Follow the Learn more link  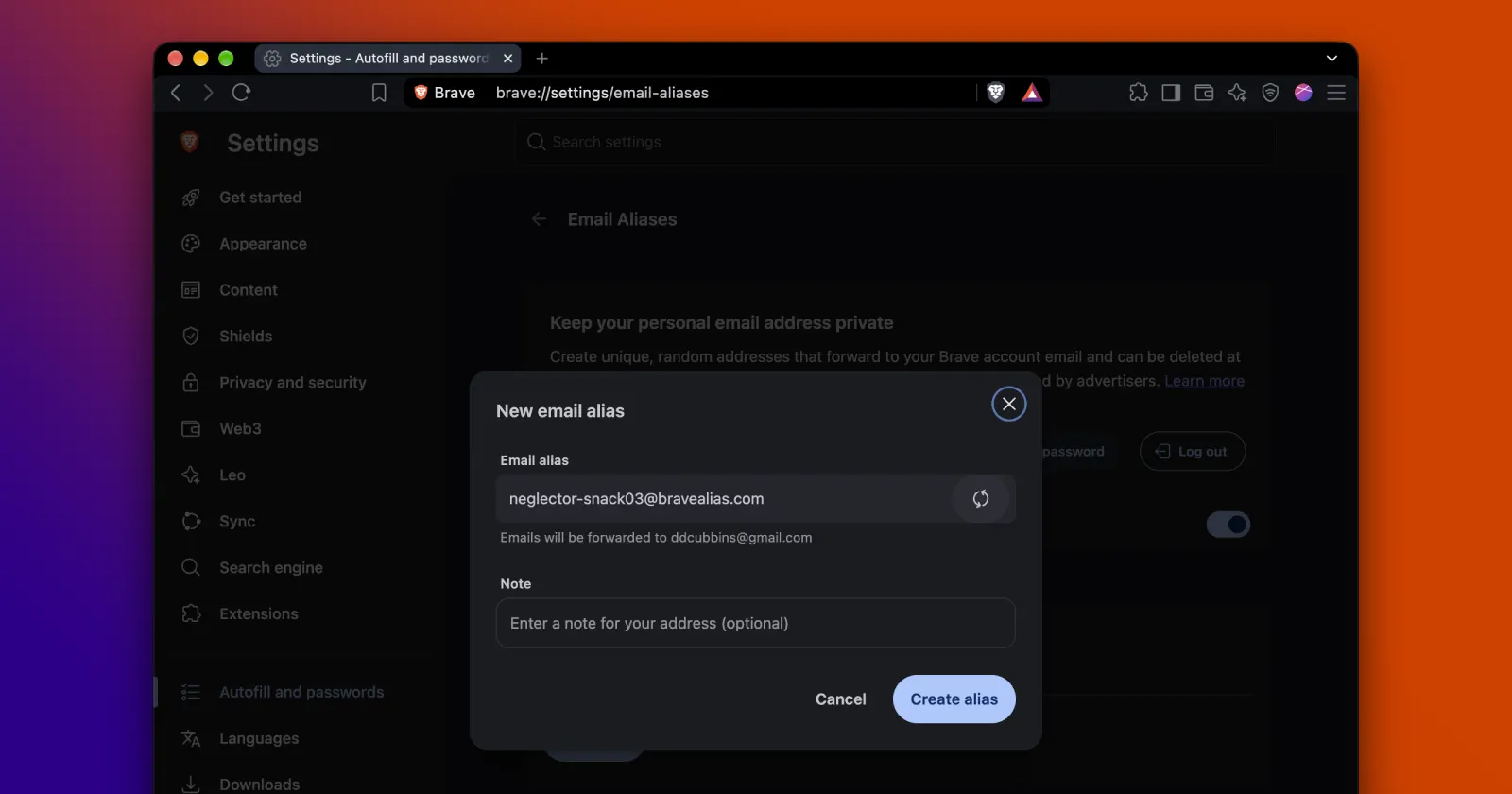[1204, 381]
